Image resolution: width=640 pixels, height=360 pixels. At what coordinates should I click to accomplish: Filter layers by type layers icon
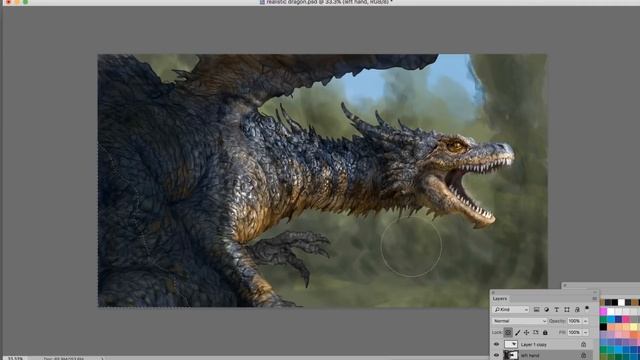tap(556, 310)
